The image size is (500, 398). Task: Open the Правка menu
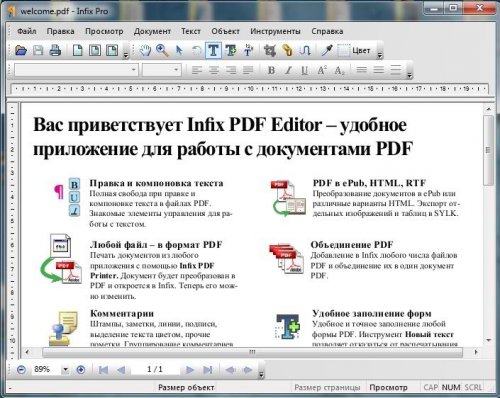pos(60,31)
